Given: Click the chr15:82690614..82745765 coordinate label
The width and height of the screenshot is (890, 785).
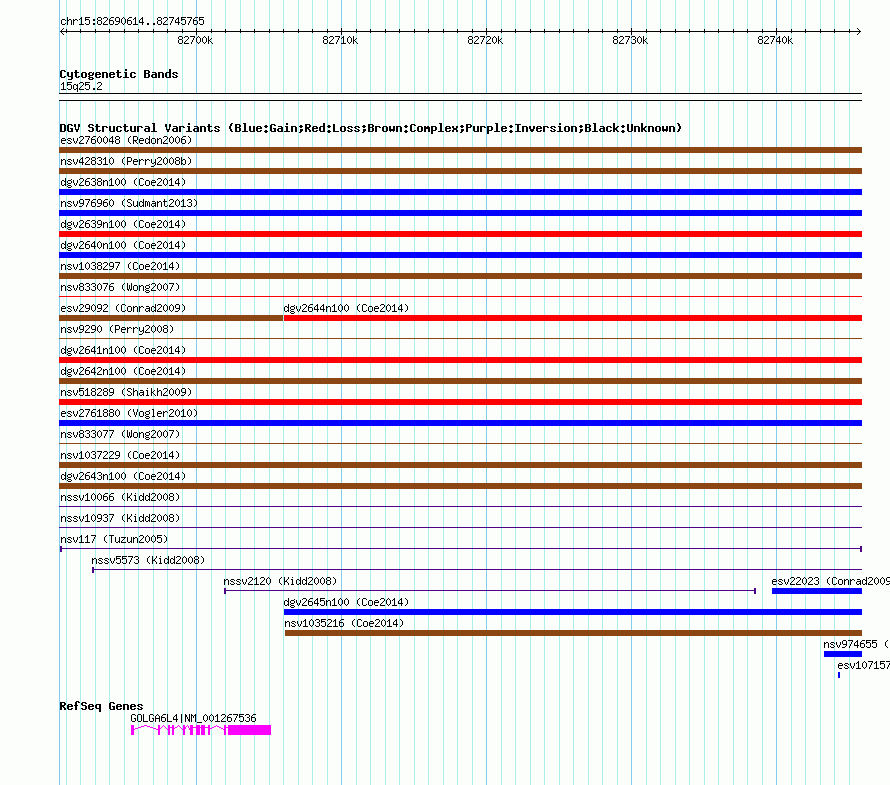Looking at the screenshot, I should click(x=132, y=21).
